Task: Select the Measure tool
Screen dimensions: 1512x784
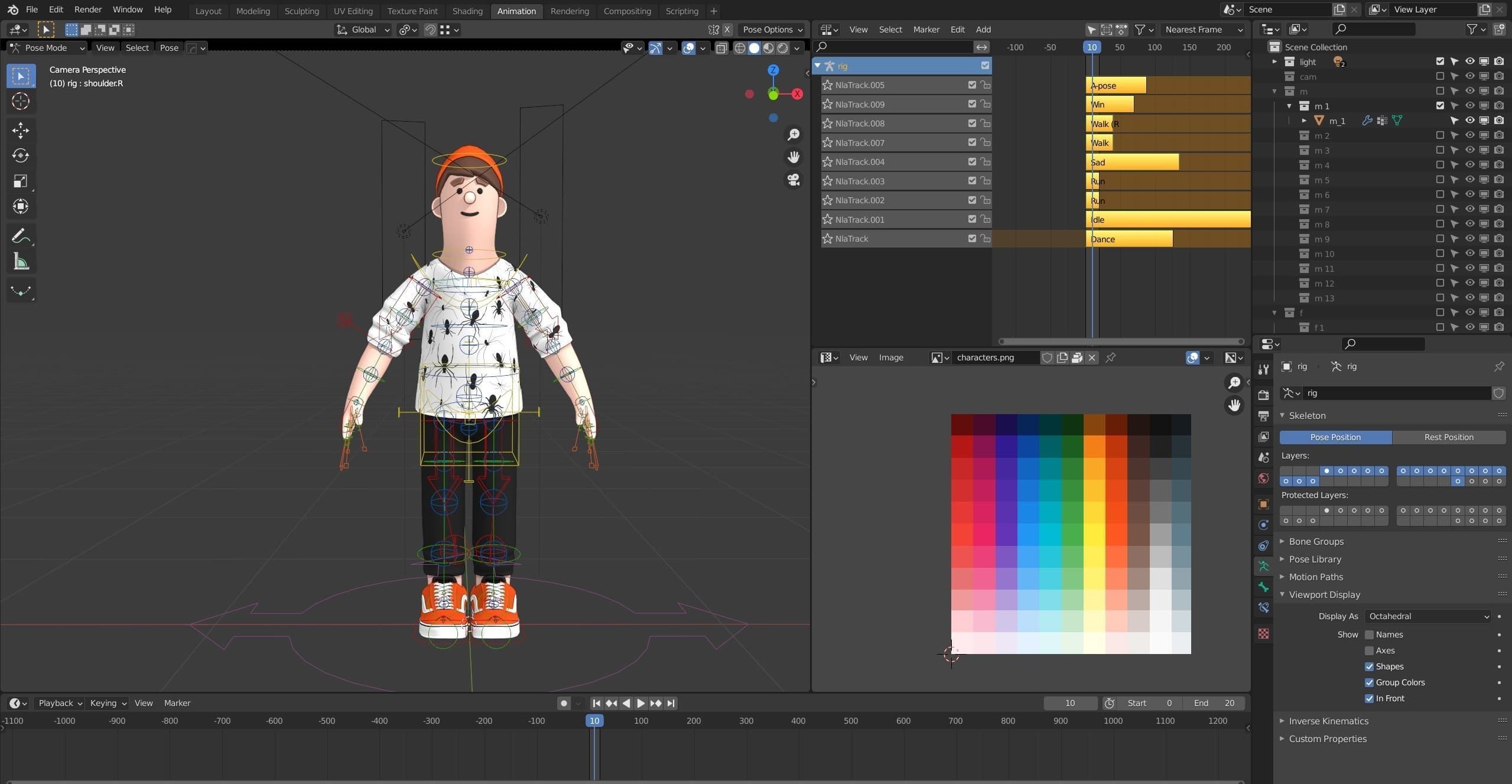Action: (21, 262)
